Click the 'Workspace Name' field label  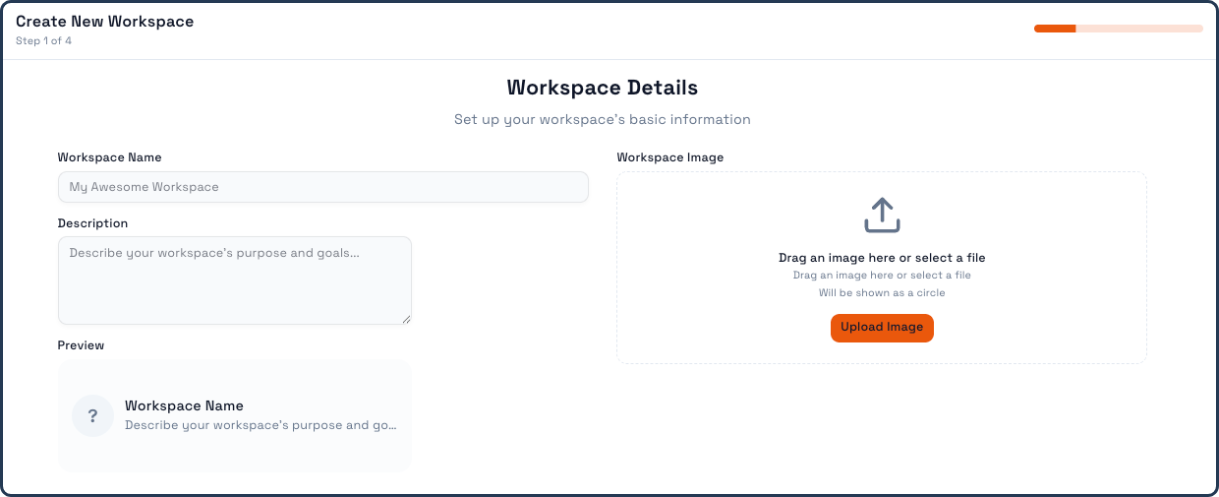pos(110,157)
